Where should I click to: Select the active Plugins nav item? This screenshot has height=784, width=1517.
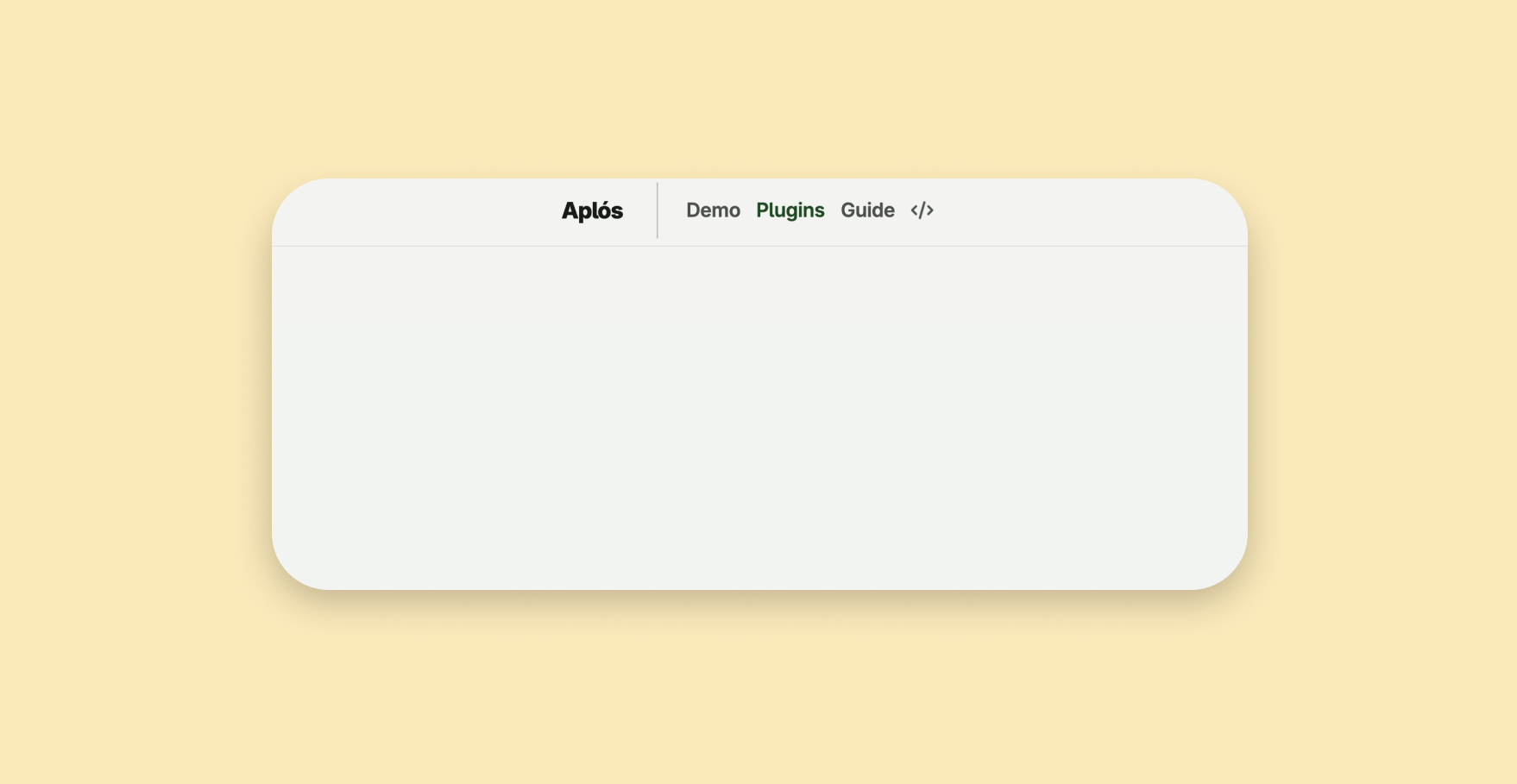(790, 210)
